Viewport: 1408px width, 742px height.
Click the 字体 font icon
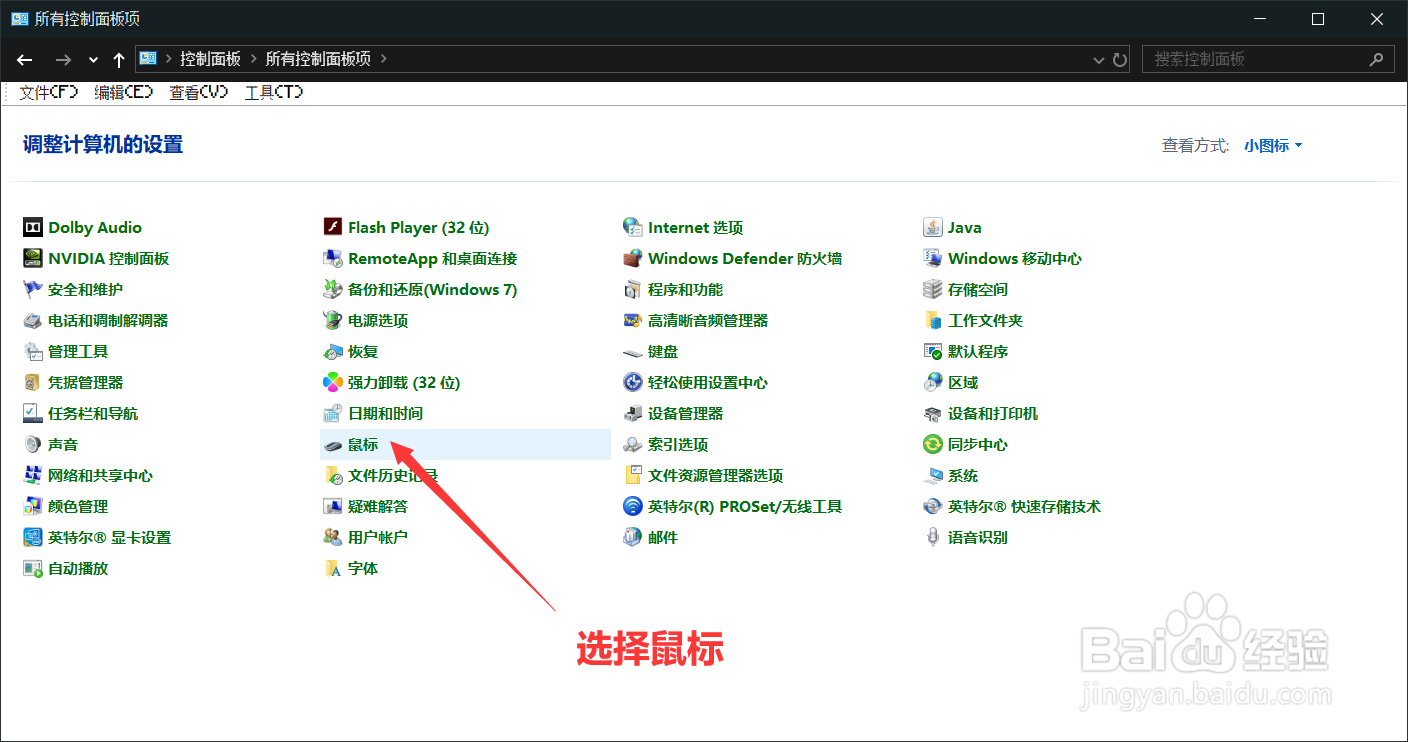[333, 568]
